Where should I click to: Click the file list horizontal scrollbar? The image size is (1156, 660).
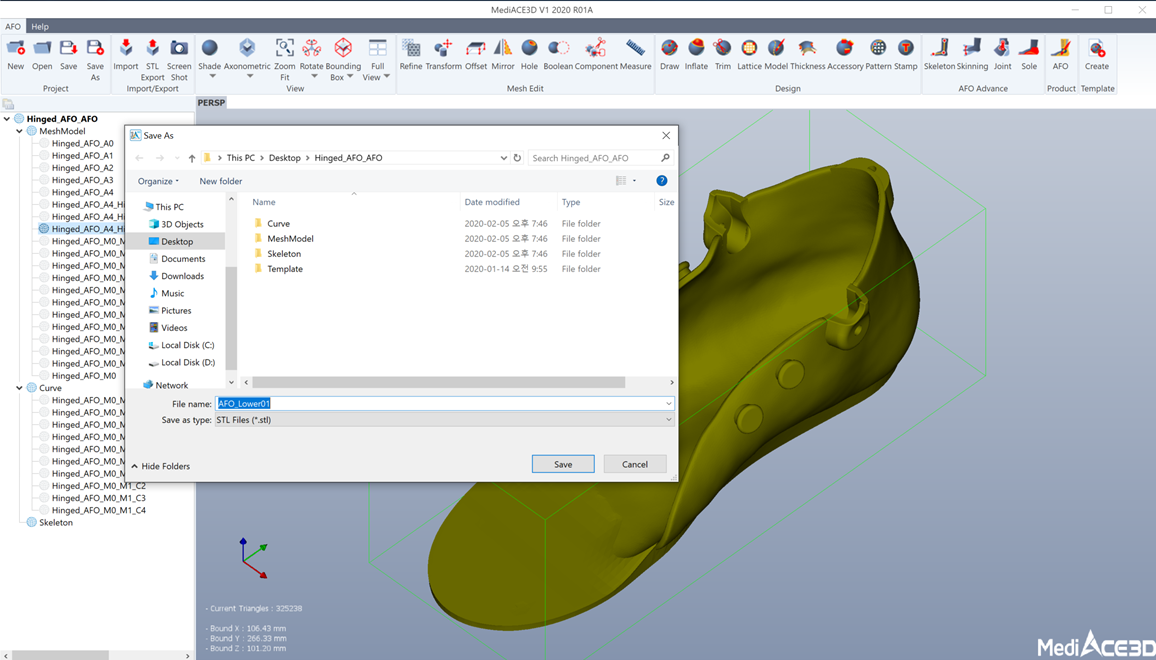438,382
